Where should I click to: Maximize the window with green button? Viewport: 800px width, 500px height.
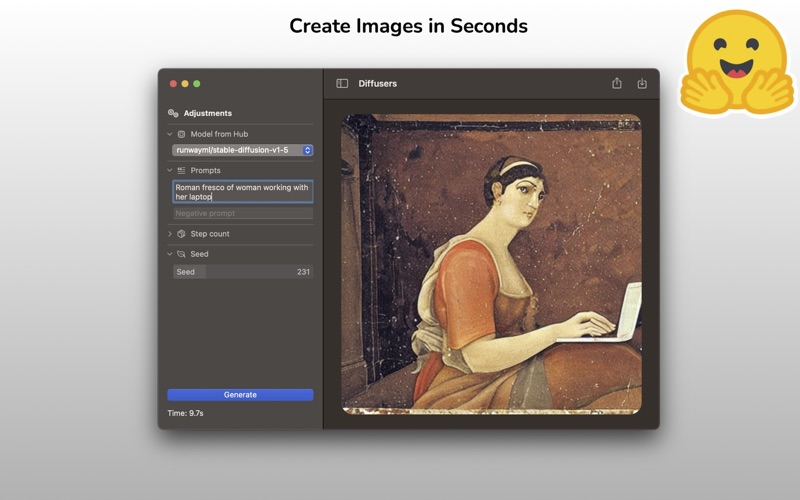(197, 84)
